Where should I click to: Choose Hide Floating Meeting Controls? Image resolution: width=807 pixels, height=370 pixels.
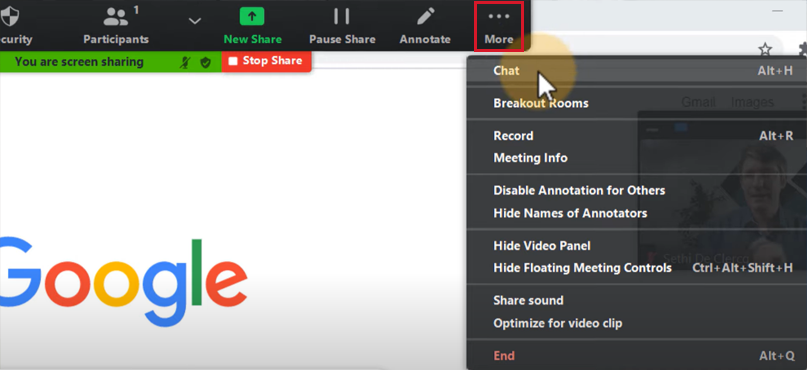click(x=636, y=268)
